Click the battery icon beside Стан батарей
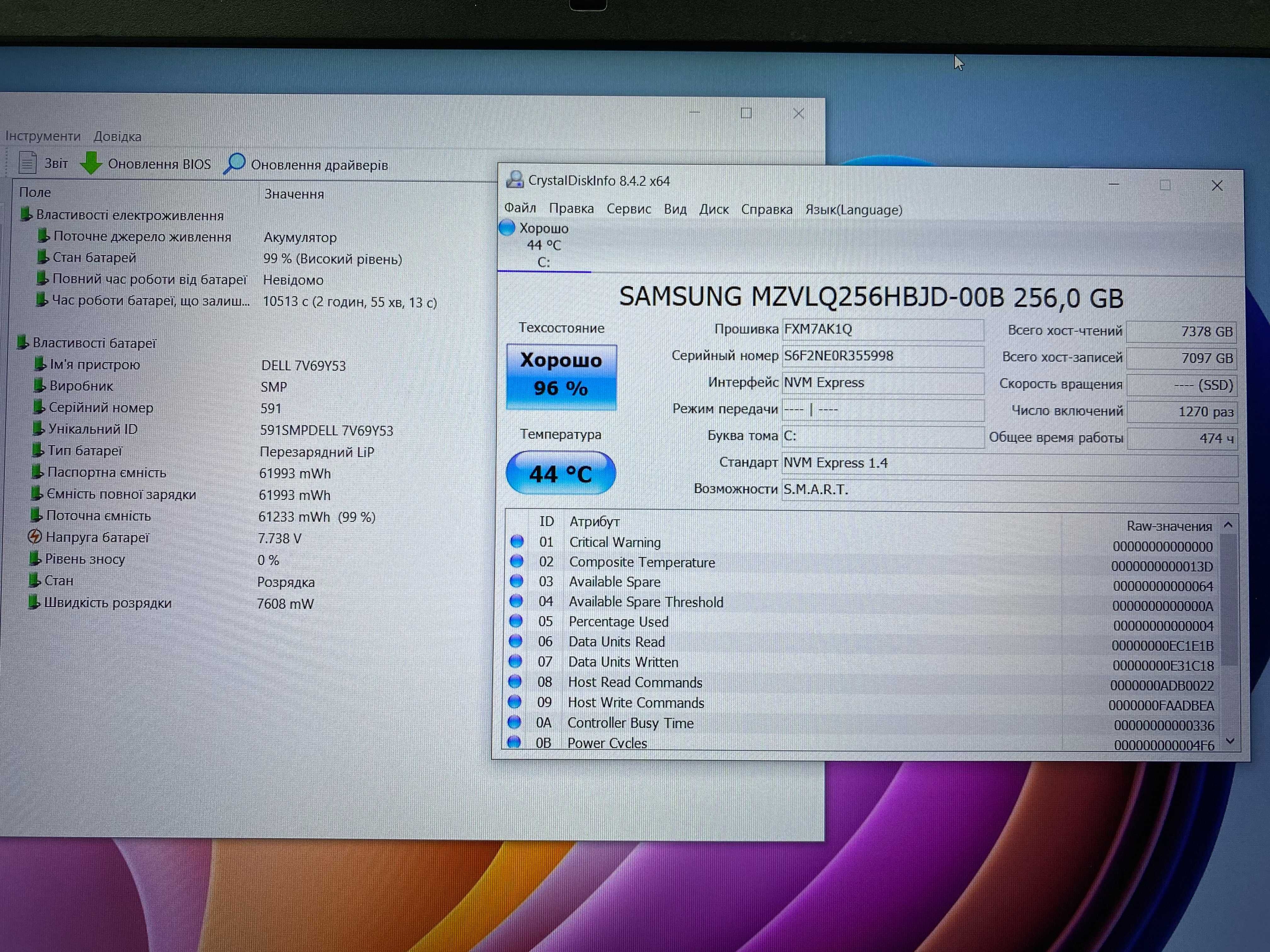The width and height of the screenshot is (1270, 952). pos(43,257)
